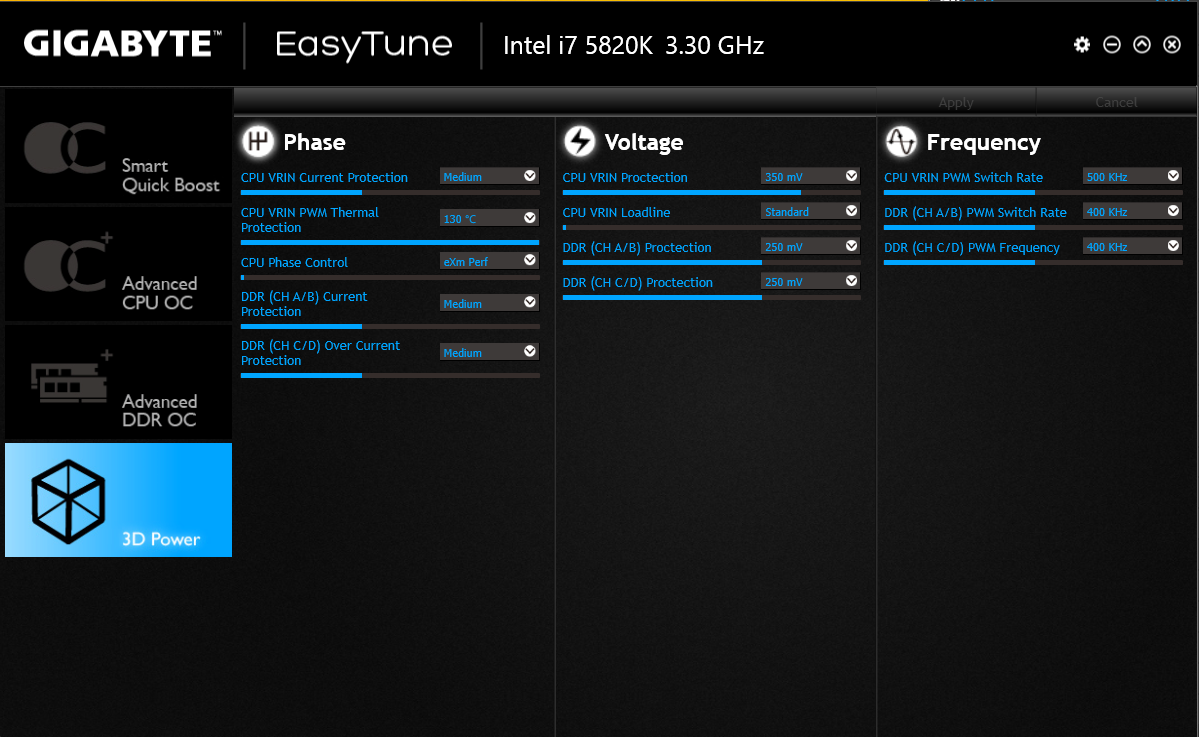Click the CPU VRIN PWM Switch Rate slider
The image size is (1199, 737).
coord(1033,193)
